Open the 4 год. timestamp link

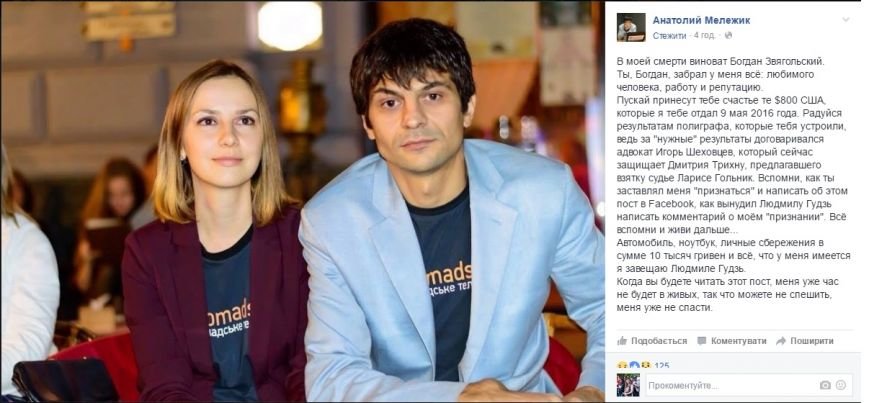704,35
